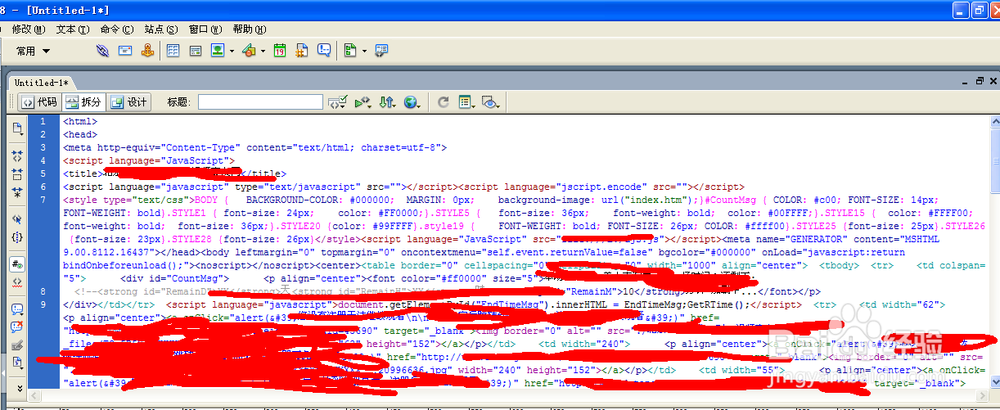The image size is (1000, 410).
Task: Open the browser check errors menu
Action: pos(337,102)
